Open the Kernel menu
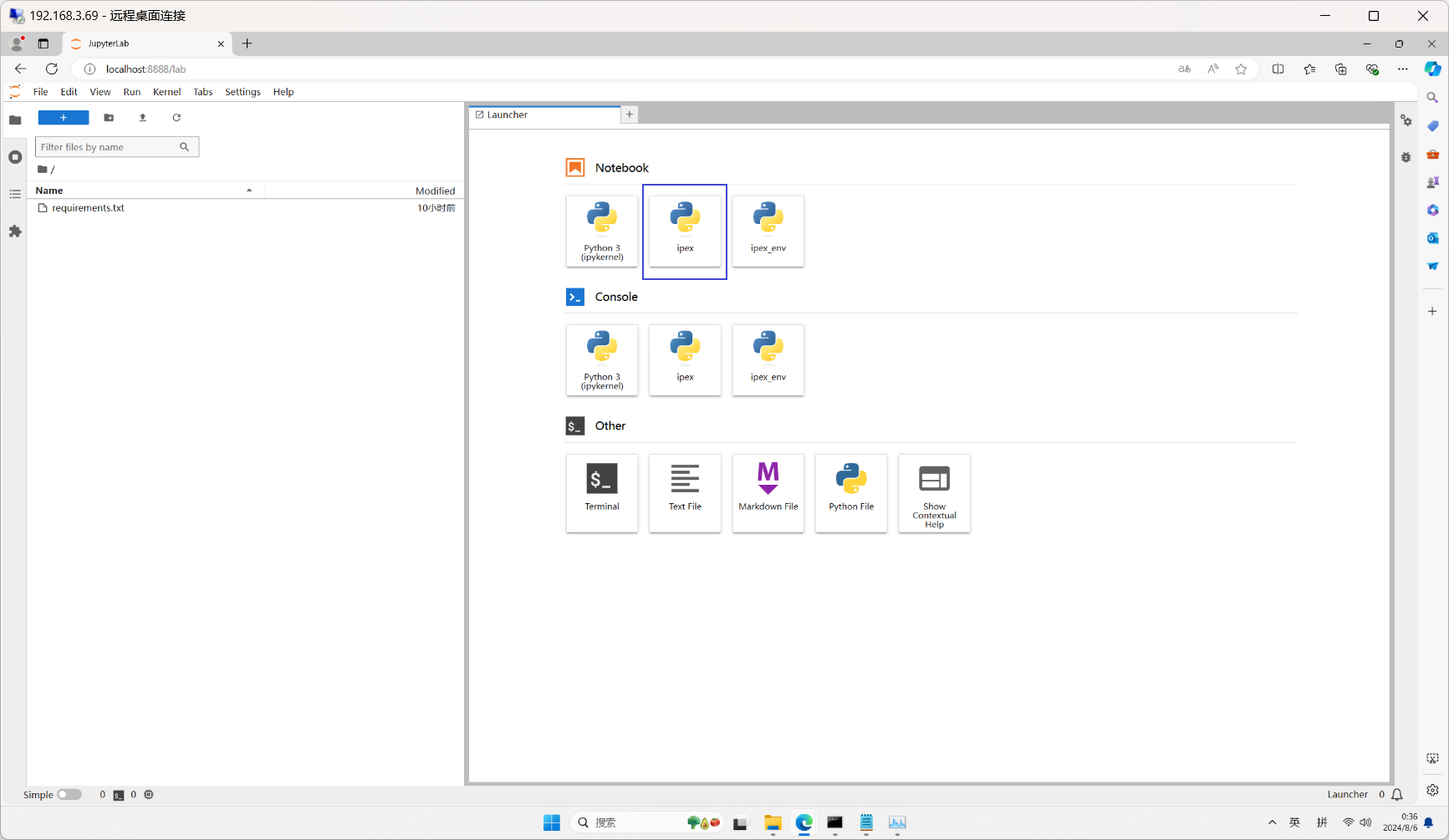Viewport: 1449px width, 840px height. (166, 92)
